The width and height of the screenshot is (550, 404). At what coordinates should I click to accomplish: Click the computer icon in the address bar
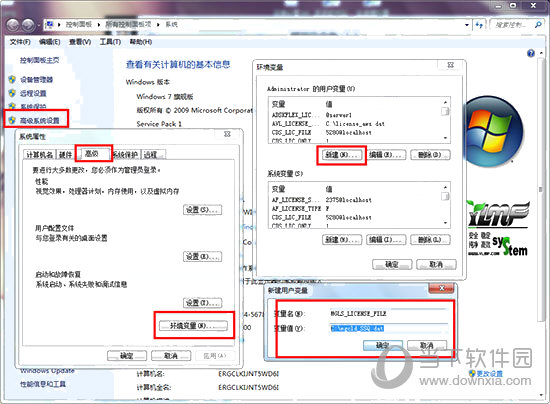pyautogui.click(x=50, y=24)
